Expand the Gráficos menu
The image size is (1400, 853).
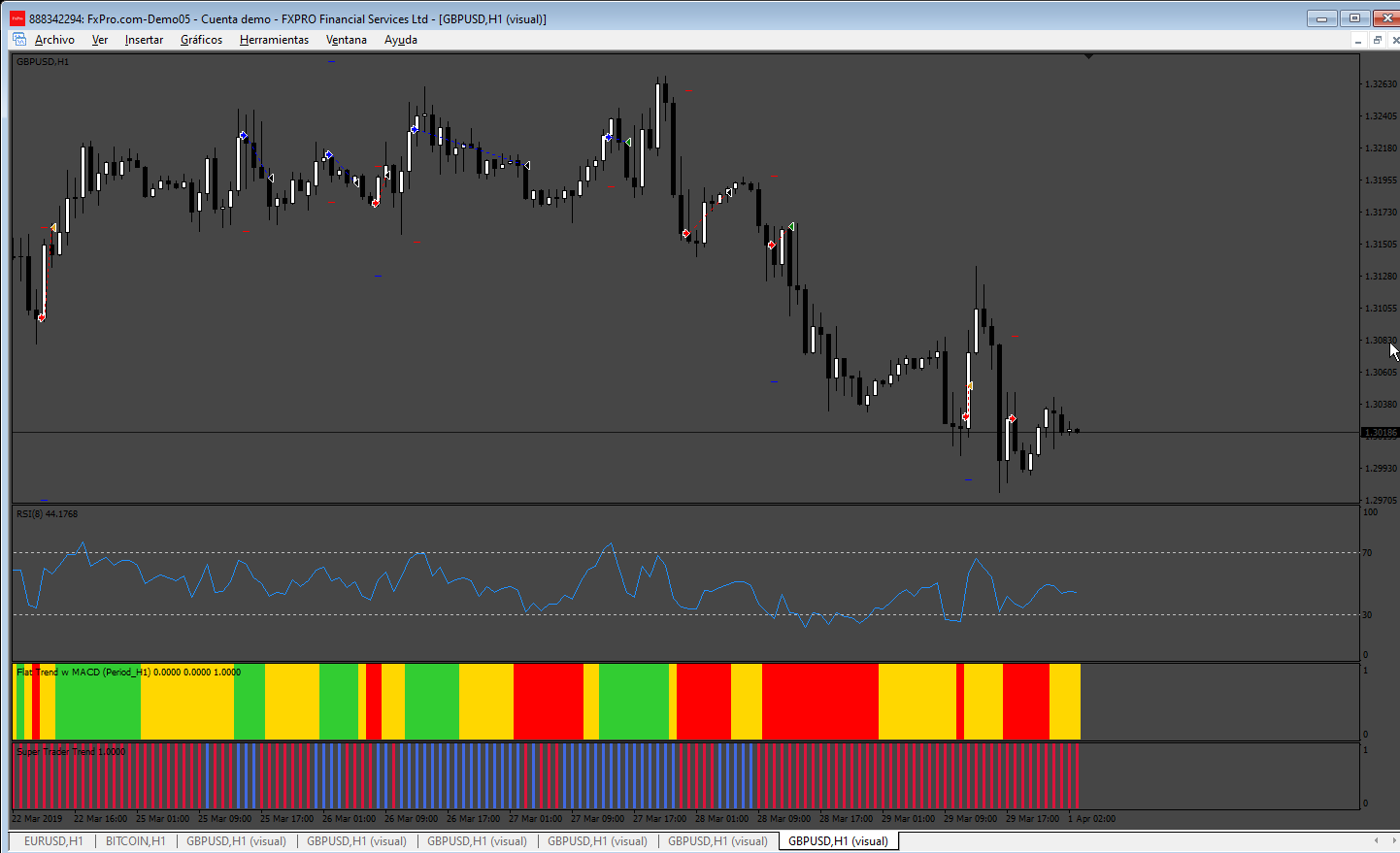pos(201,40)
